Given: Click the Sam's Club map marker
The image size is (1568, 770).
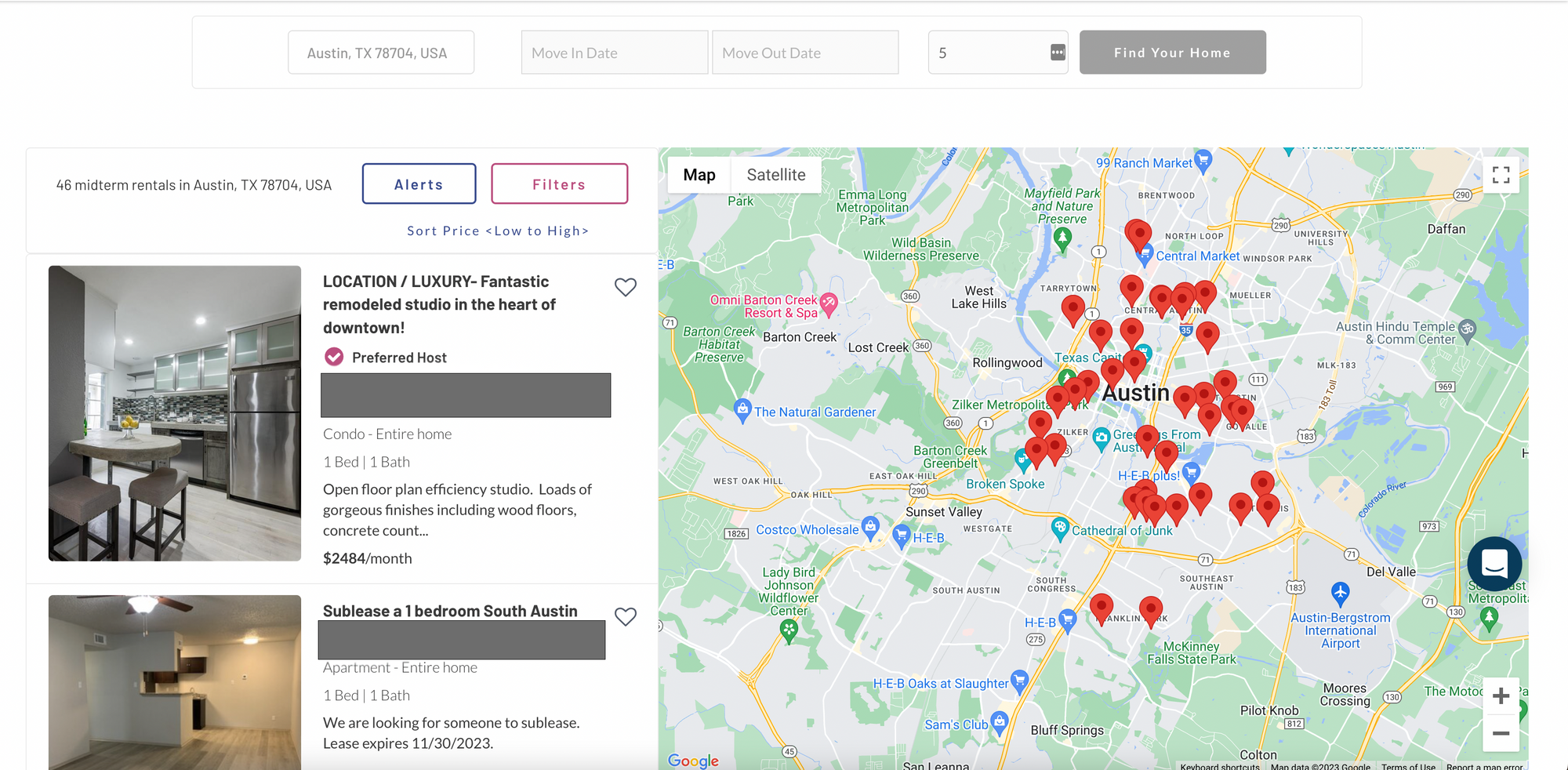Looking at the screenshot, I should [1000, 722].
